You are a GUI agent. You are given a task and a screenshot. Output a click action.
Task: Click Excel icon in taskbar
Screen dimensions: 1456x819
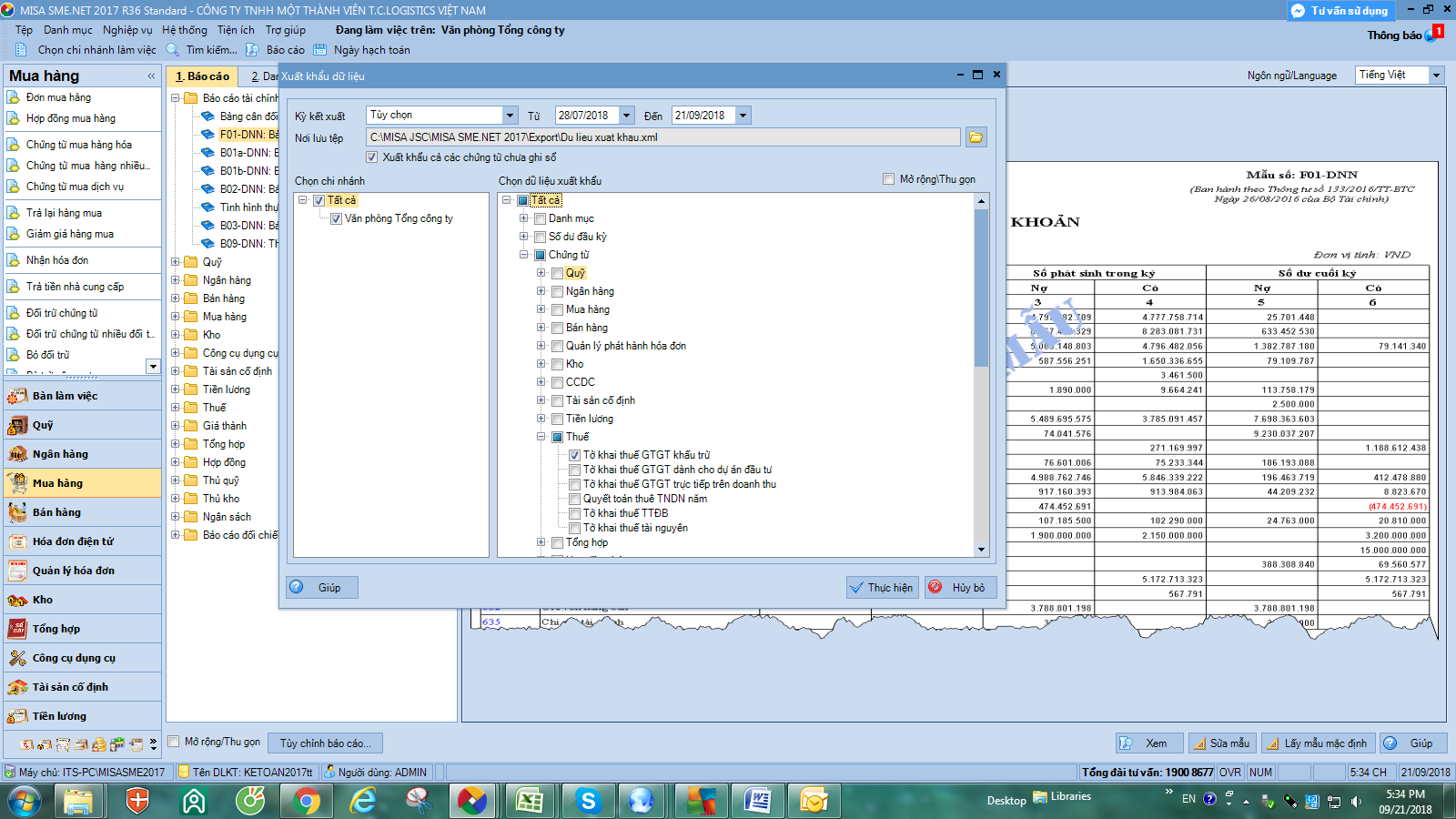coord(530,801)
